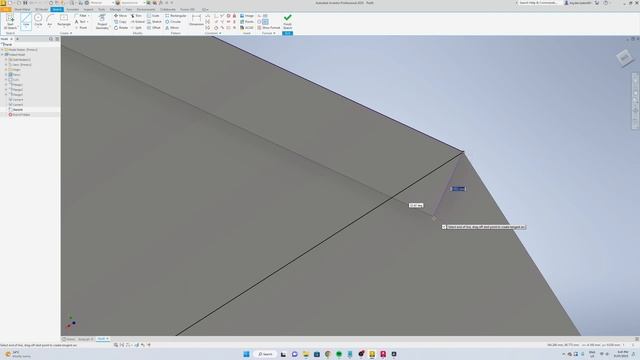Viewport: 640px width, 360px height.
Task: Click the Insert Points button
Action: pos(247,22)
